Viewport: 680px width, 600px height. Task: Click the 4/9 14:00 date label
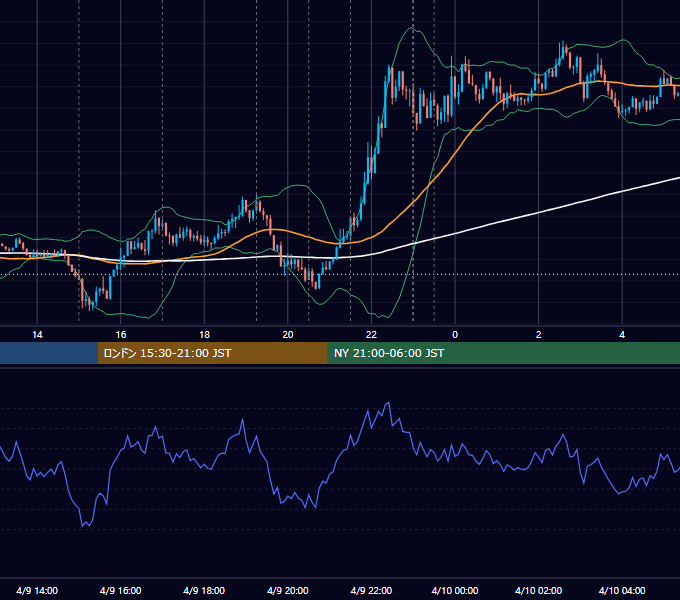[x=37, y=590]
